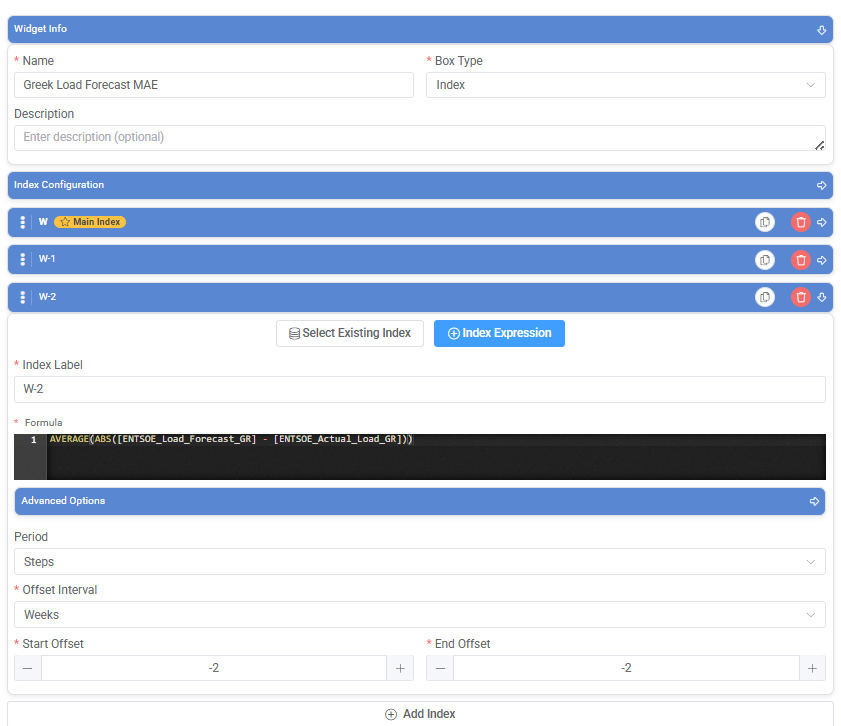Image resolution: width=841 pixels, height=726 pixels.
Task: Open the Period dropdown showing Steps
Action: point(419,561)
